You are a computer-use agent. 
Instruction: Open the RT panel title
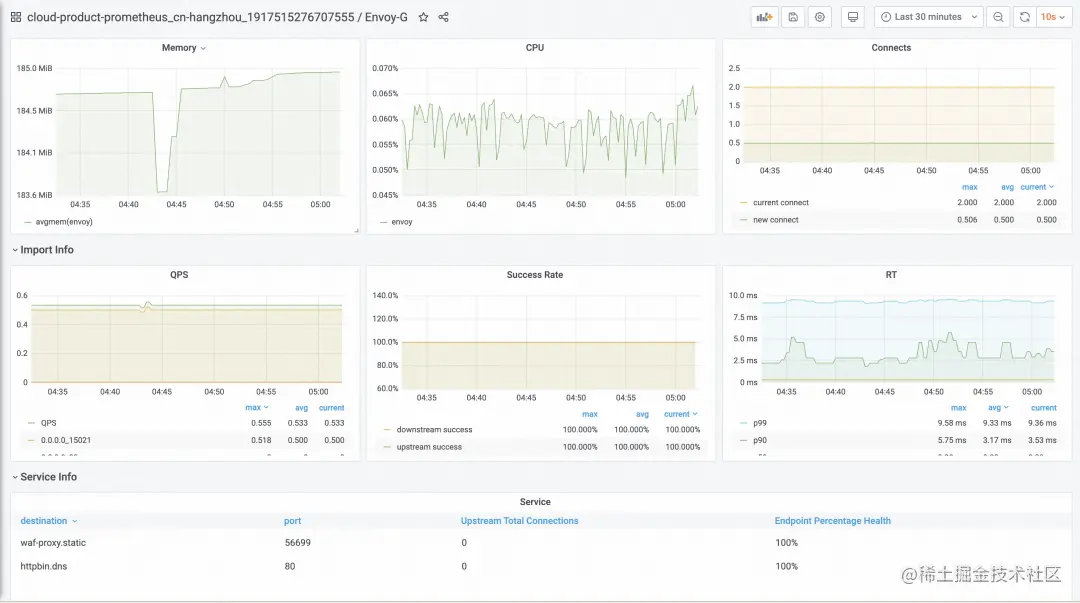(x=891, y=274)
